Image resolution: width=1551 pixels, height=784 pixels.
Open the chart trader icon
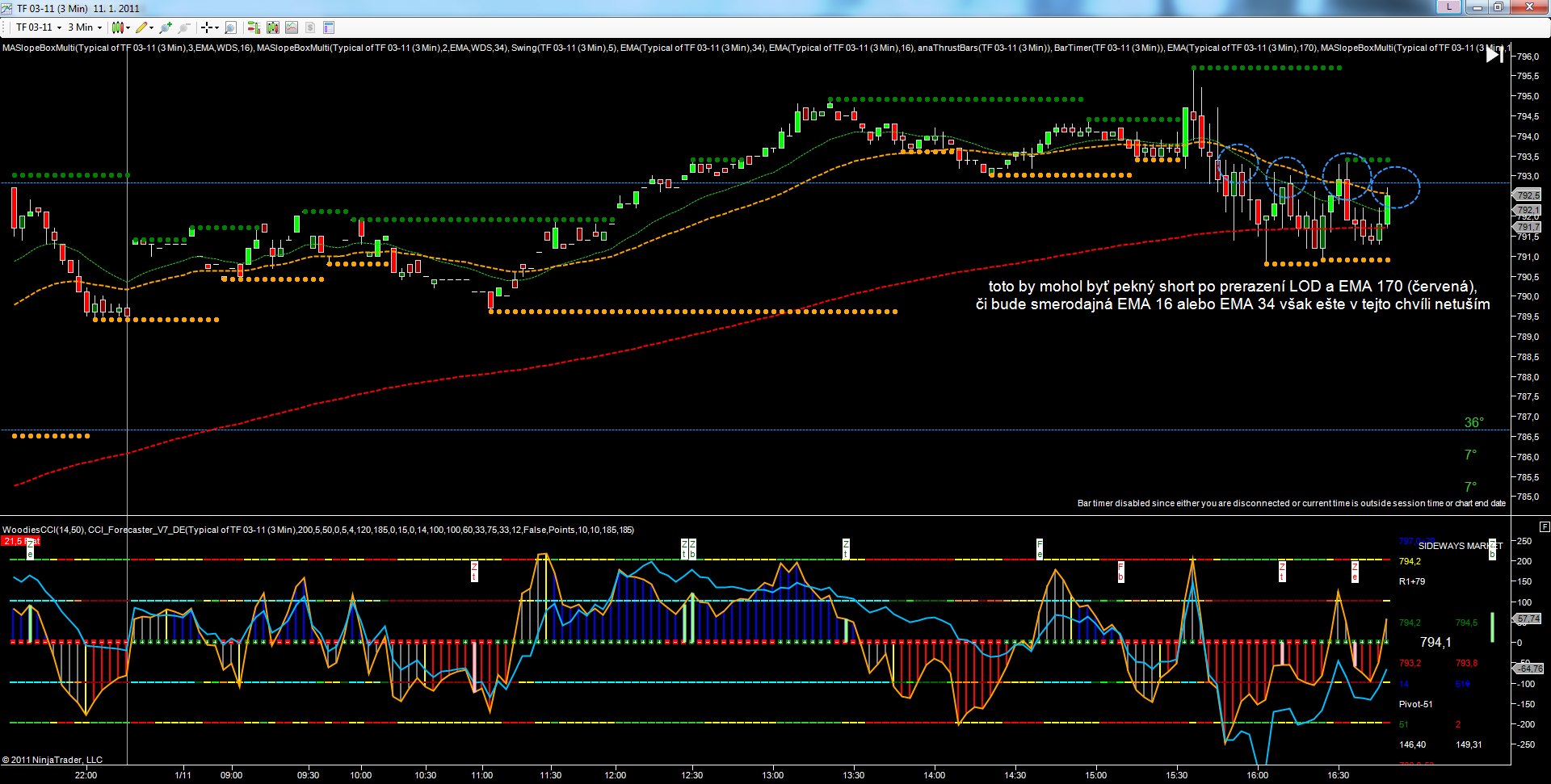pyautogui.click(x=254, y=27)
